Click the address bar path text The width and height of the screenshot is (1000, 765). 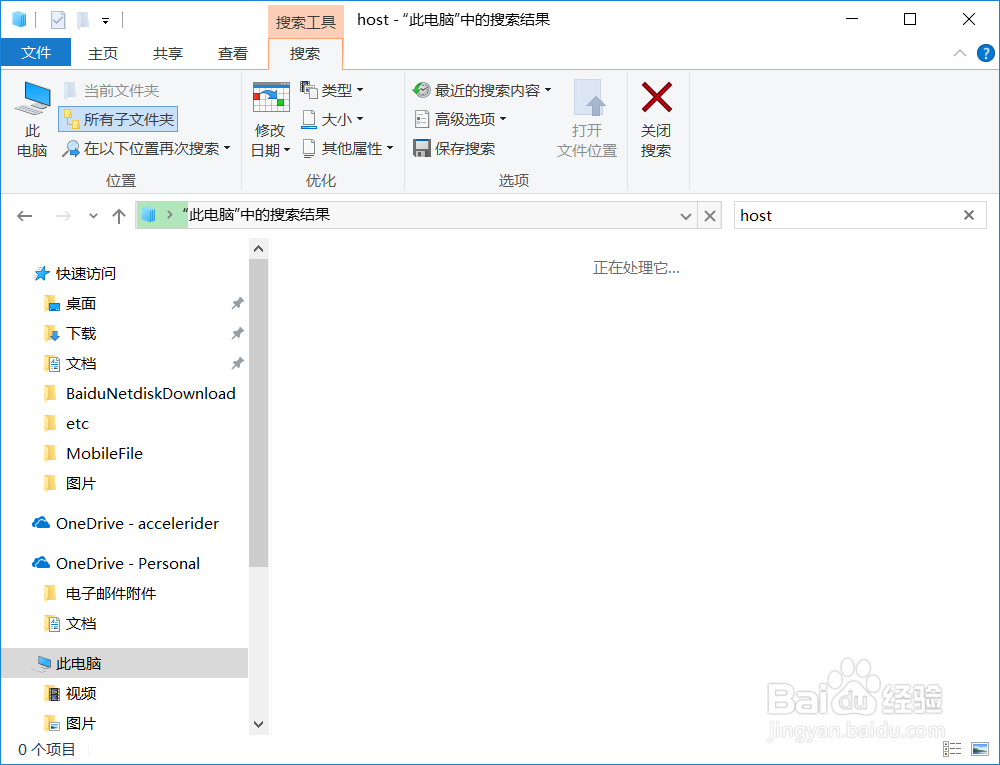[x=256, y=215]
